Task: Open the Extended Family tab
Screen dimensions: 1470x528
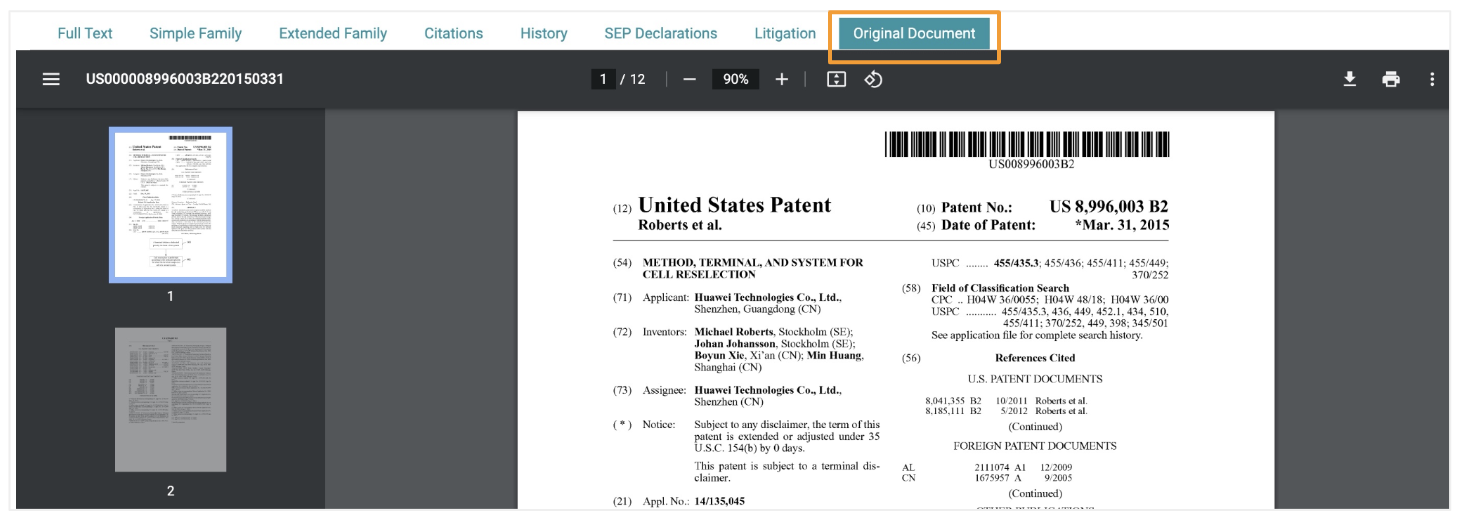Action: tap(333, 33)
